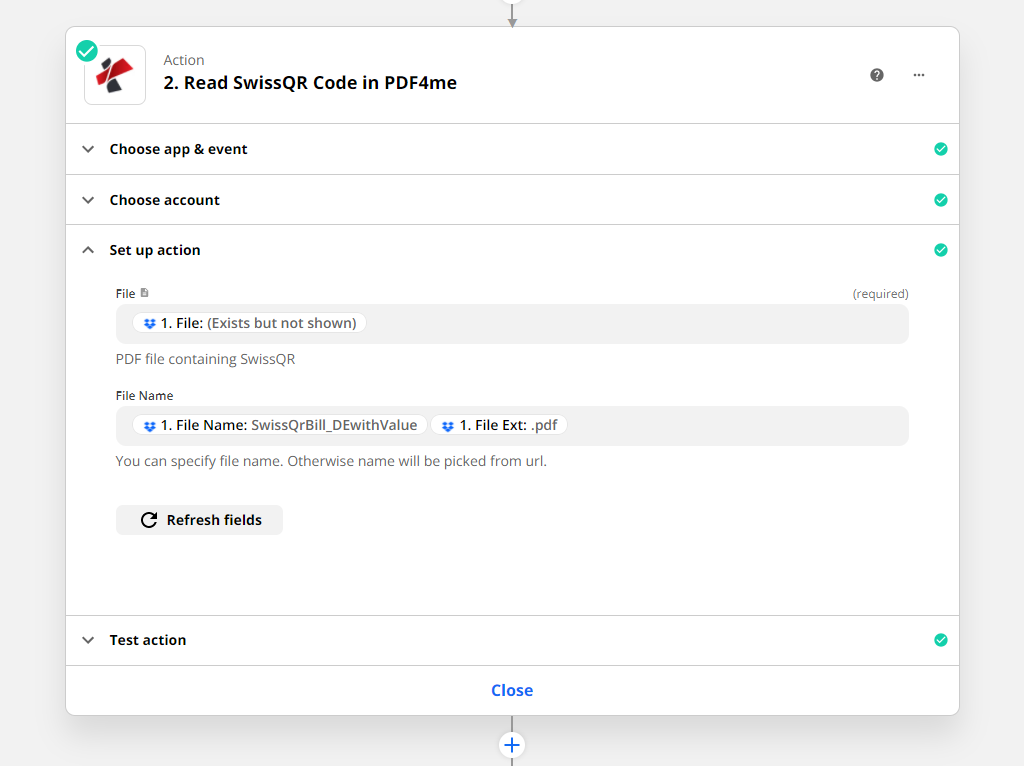Open the three-dot more options menu

tap(919, 75)
